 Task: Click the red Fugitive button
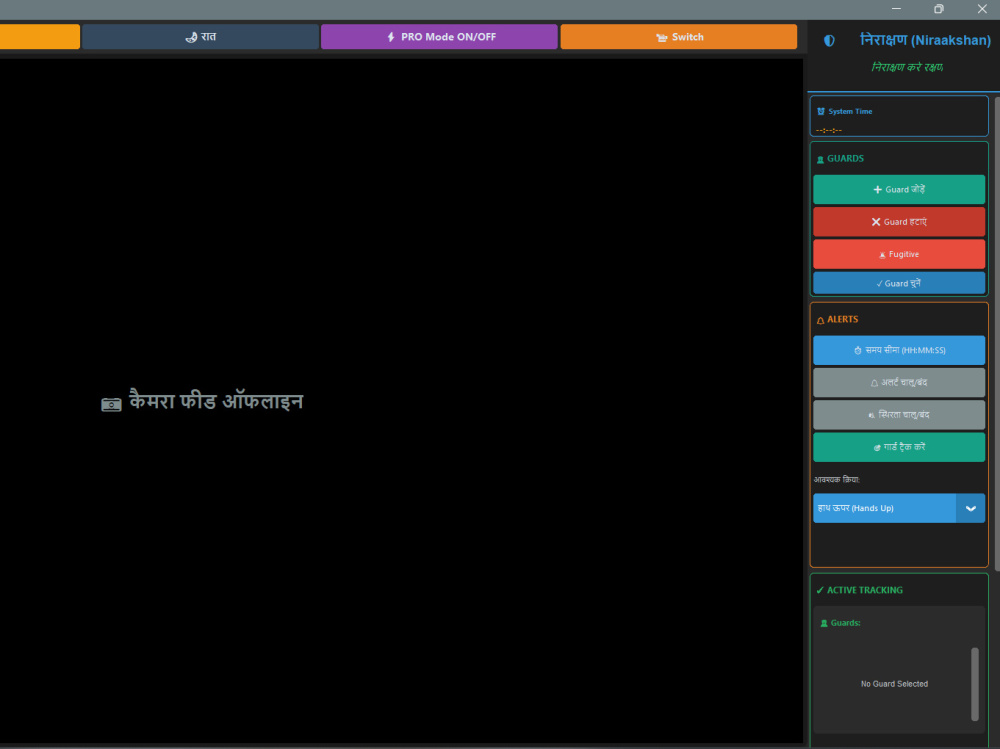click(899, 254)
